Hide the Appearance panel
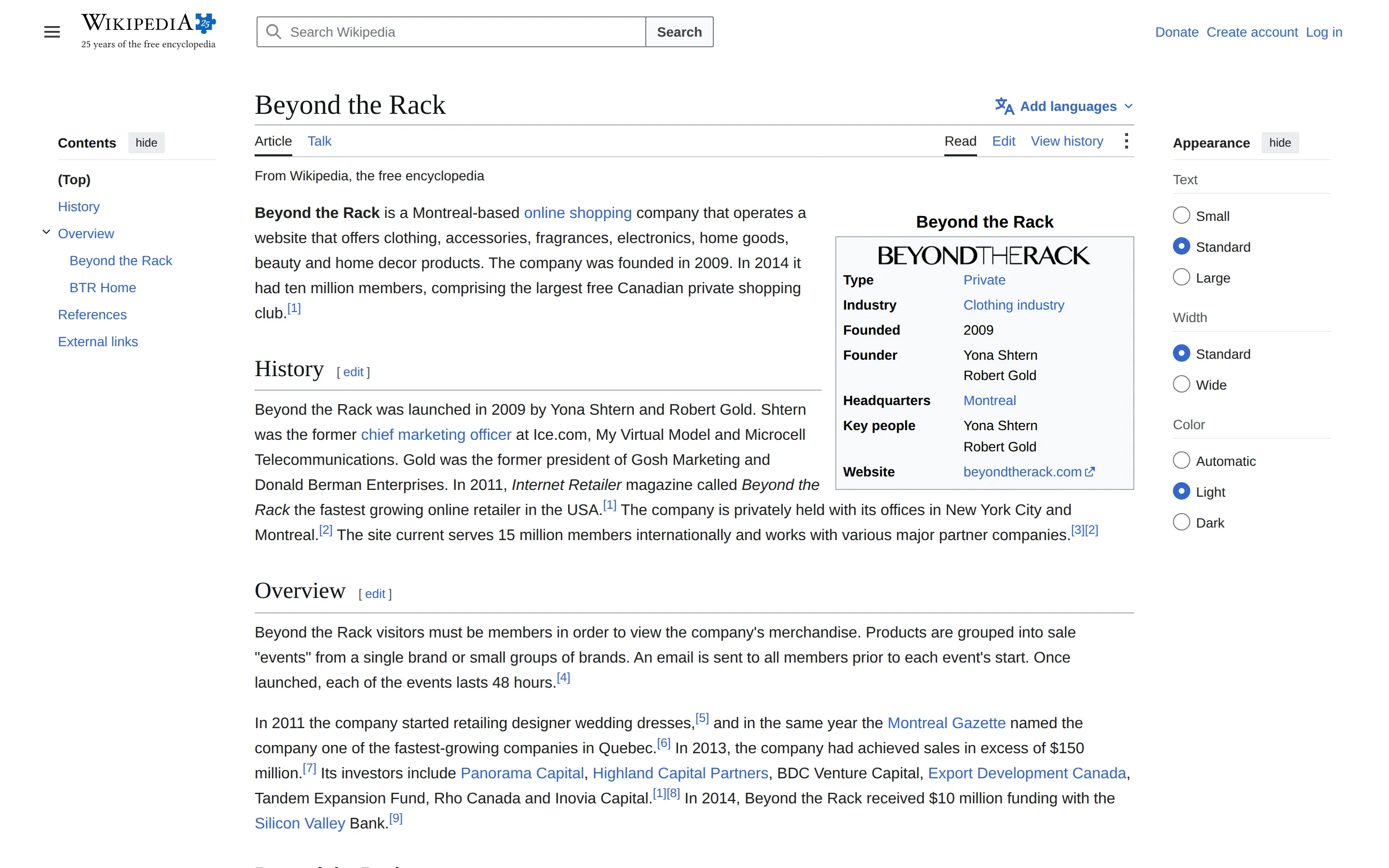Screen dimensions: 1389x868 1280,143
